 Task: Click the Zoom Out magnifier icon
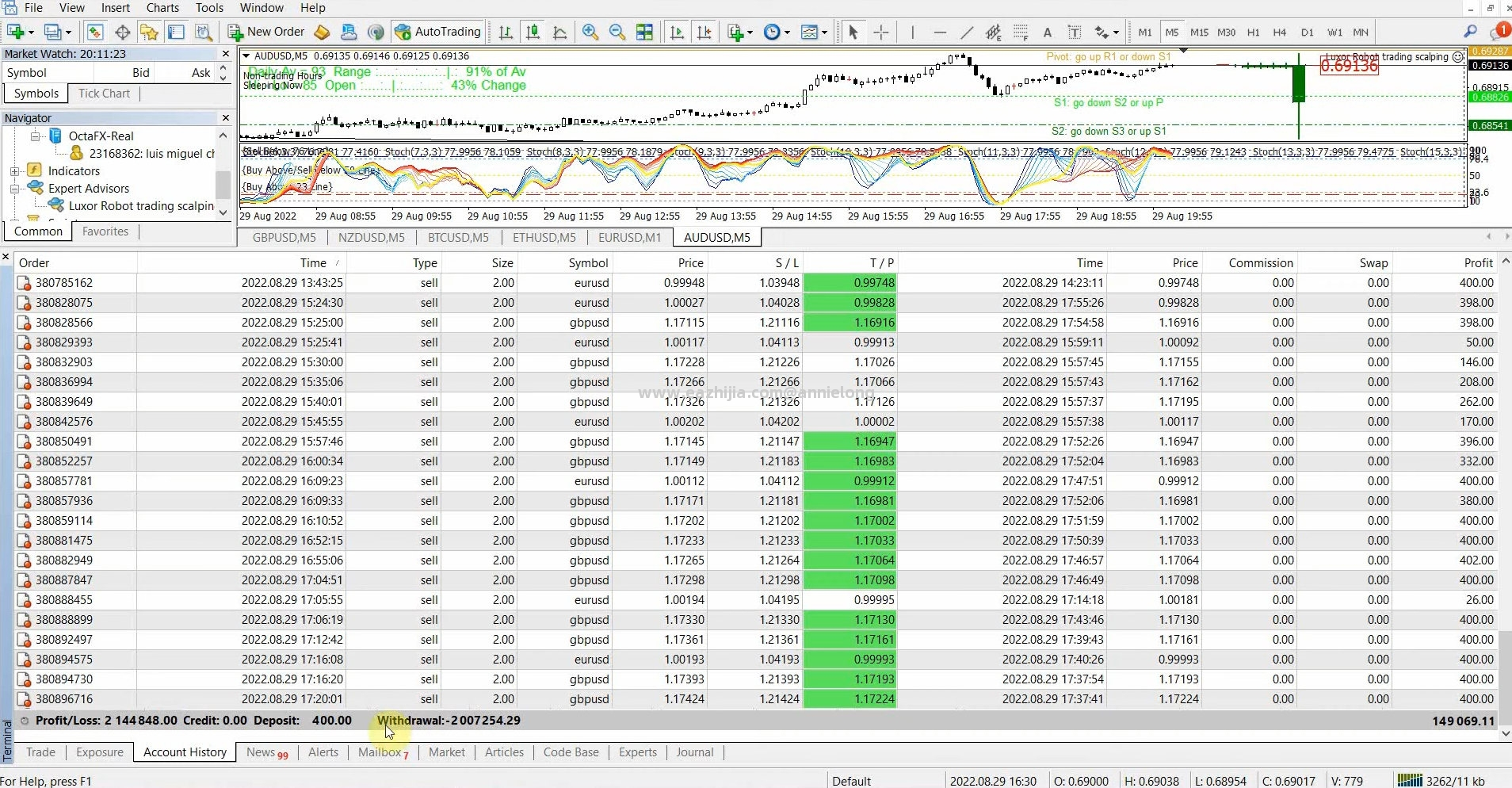(x=617, y=33)
